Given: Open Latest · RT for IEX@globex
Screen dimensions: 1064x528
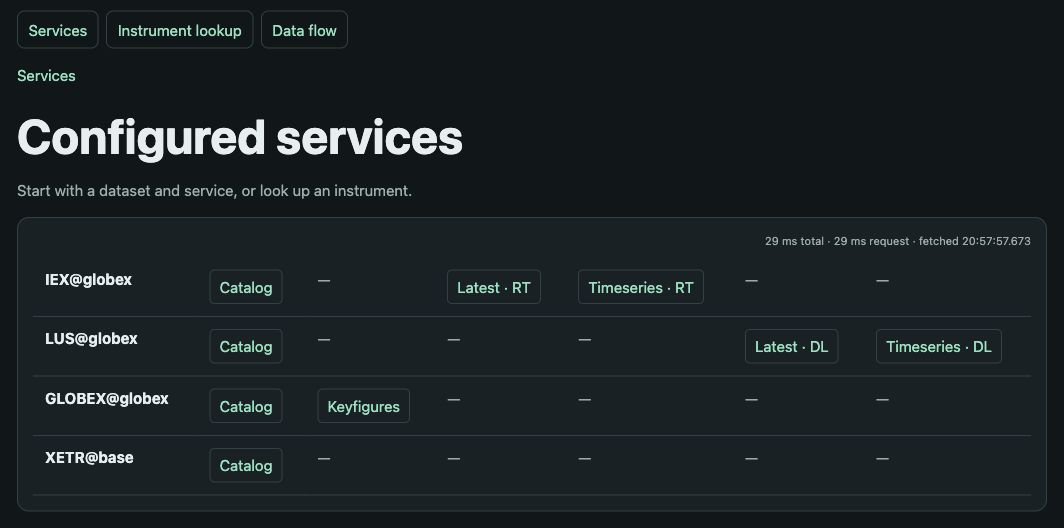Looking at the screenshot, I should click(x=494, y=287).
